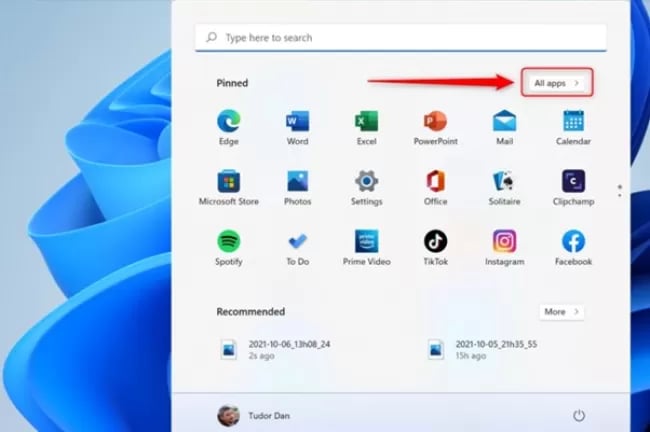This screenshot has width=650, height=432.
Task: Open the Calendar app
Action: coord(573,127)
